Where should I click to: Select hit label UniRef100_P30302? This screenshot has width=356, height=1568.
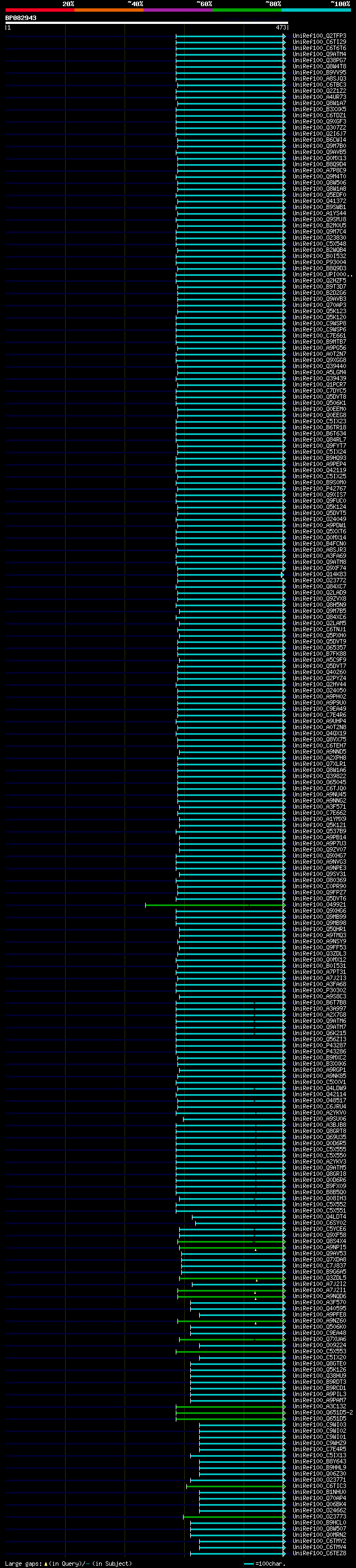point(319,990)
